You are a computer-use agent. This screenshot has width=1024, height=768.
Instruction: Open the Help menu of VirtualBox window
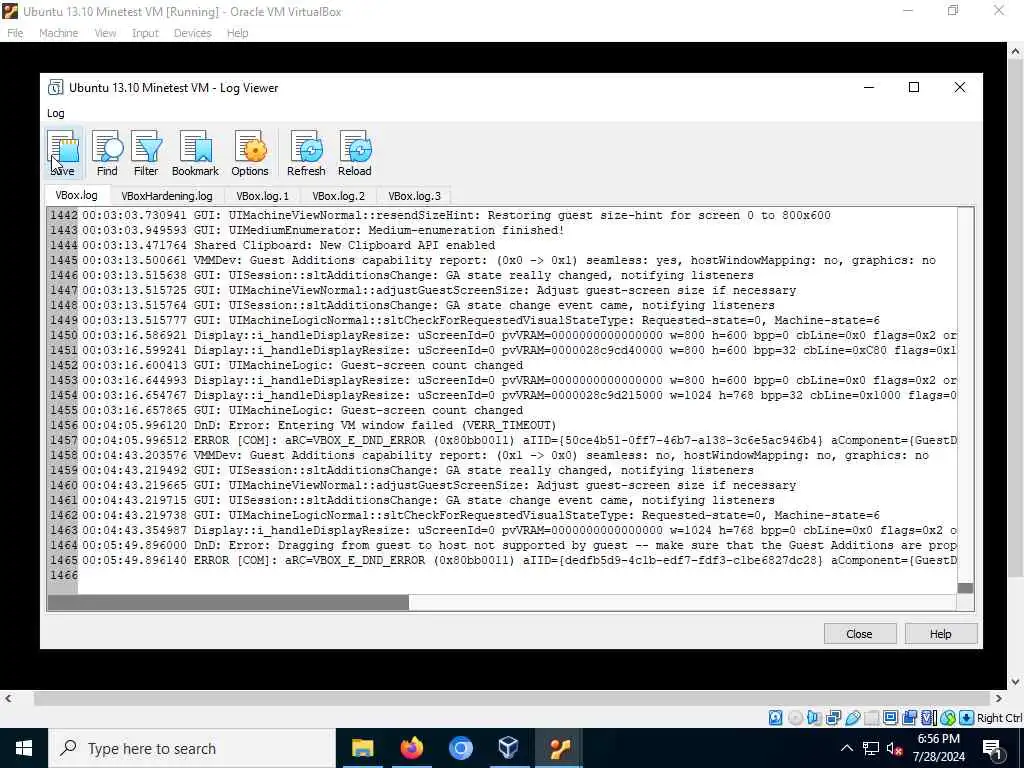click(x=238, y=33)
